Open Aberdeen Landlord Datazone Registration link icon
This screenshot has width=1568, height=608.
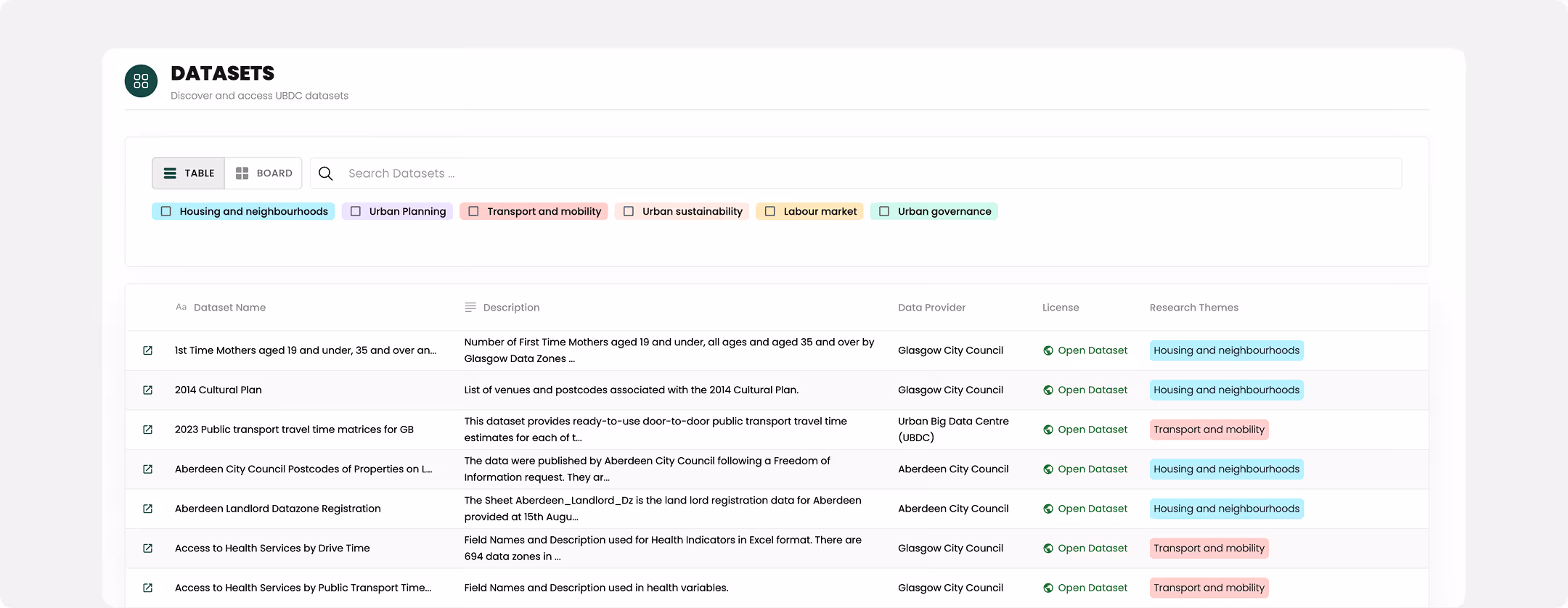point(147,509)
